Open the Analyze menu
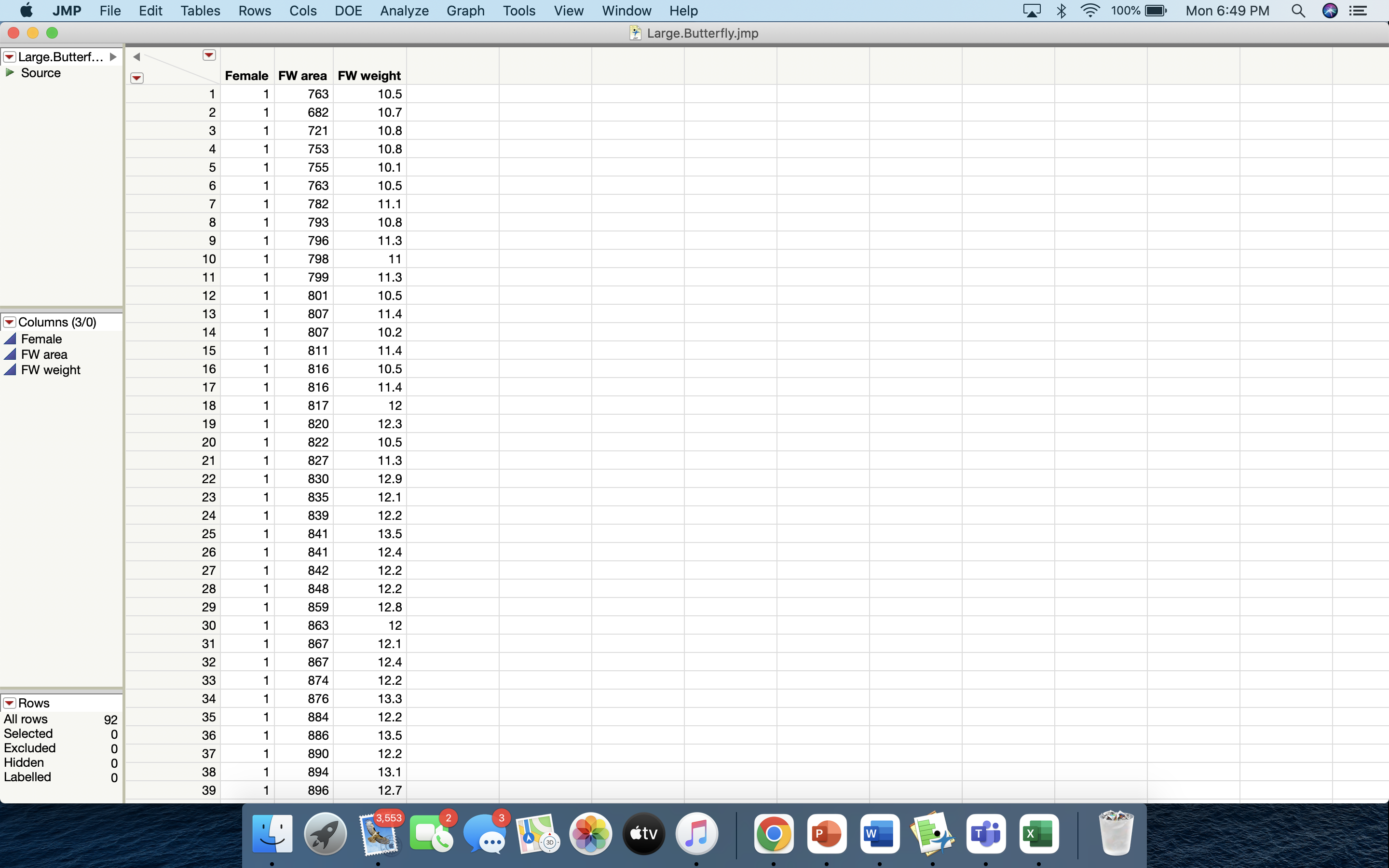1389x868 pixels. (404, 10)
